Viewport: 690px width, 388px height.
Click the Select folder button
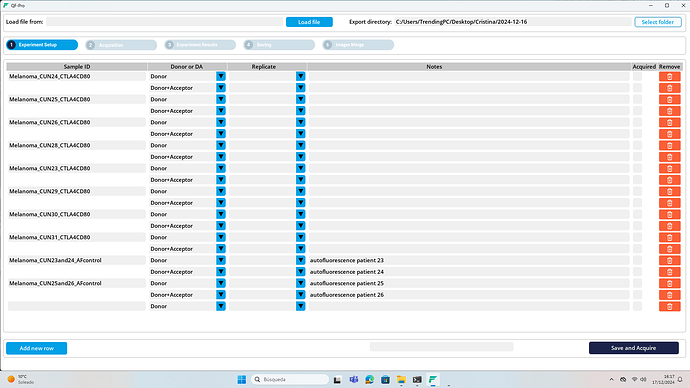click(x=658, y=22)
